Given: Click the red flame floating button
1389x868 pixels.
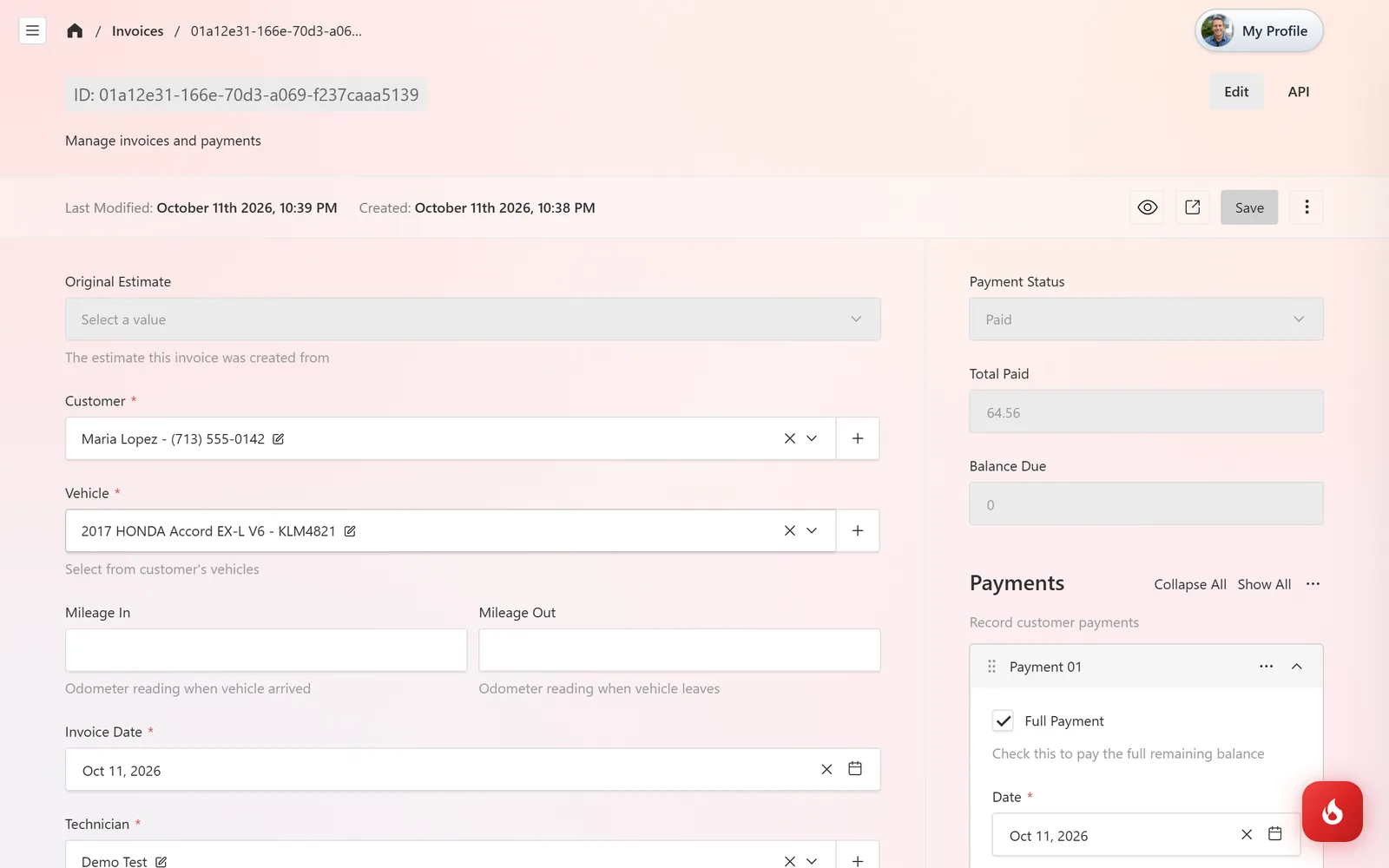Looking at the screenshot, I should (x=1332, y=812).
